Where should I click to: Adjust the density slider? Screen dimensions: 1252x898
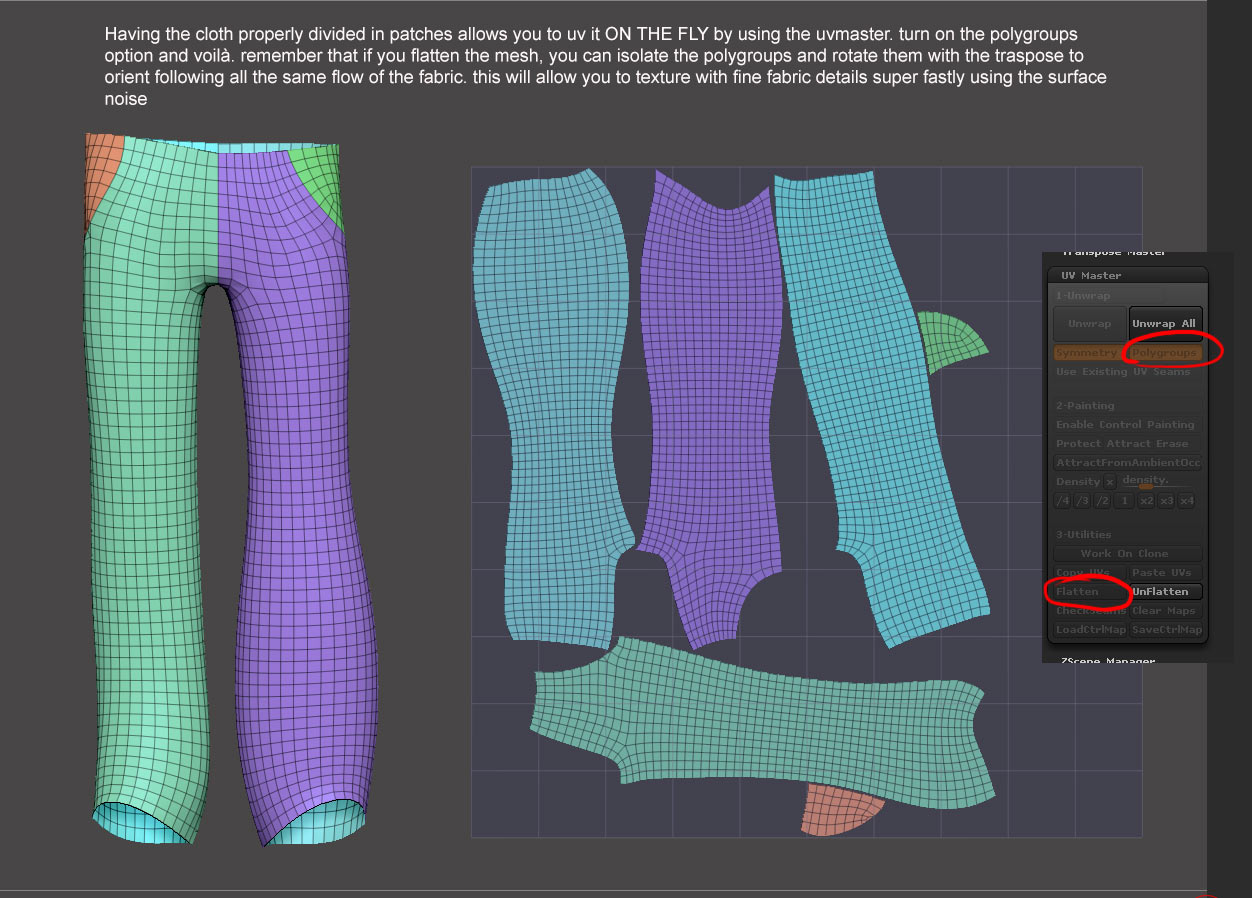[1157, 482]
